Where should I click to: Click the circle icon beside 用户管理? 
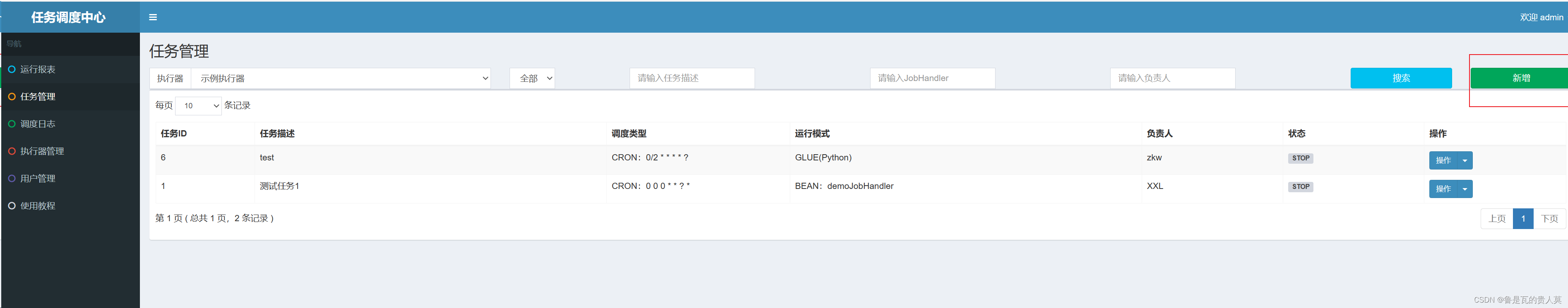point(12,179)
